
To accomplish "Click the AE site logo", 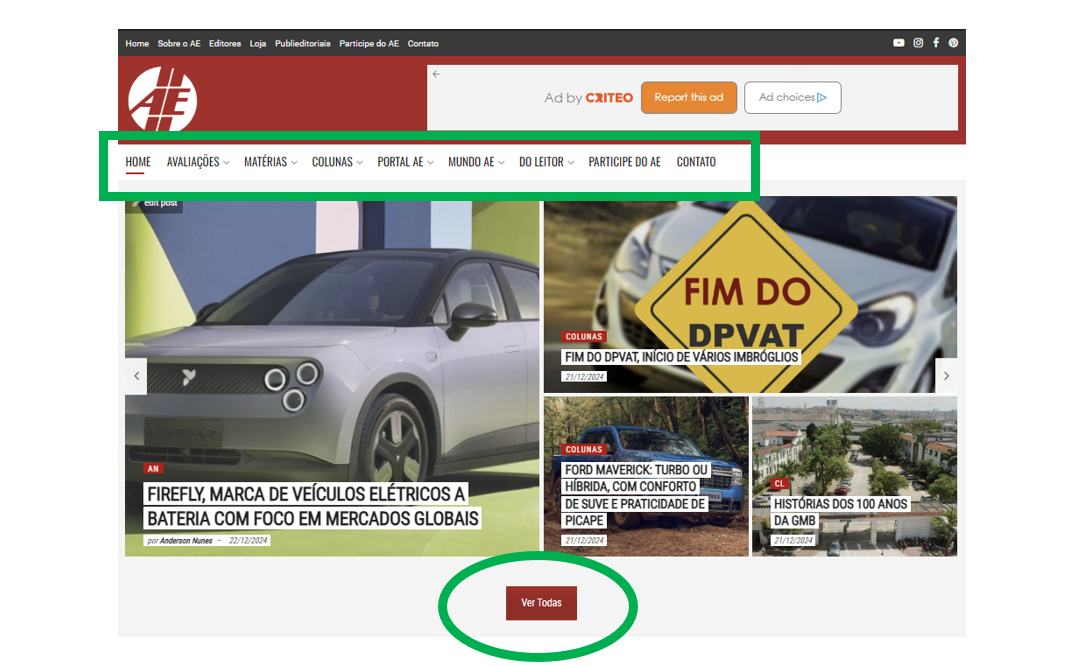I will (162, 99).
